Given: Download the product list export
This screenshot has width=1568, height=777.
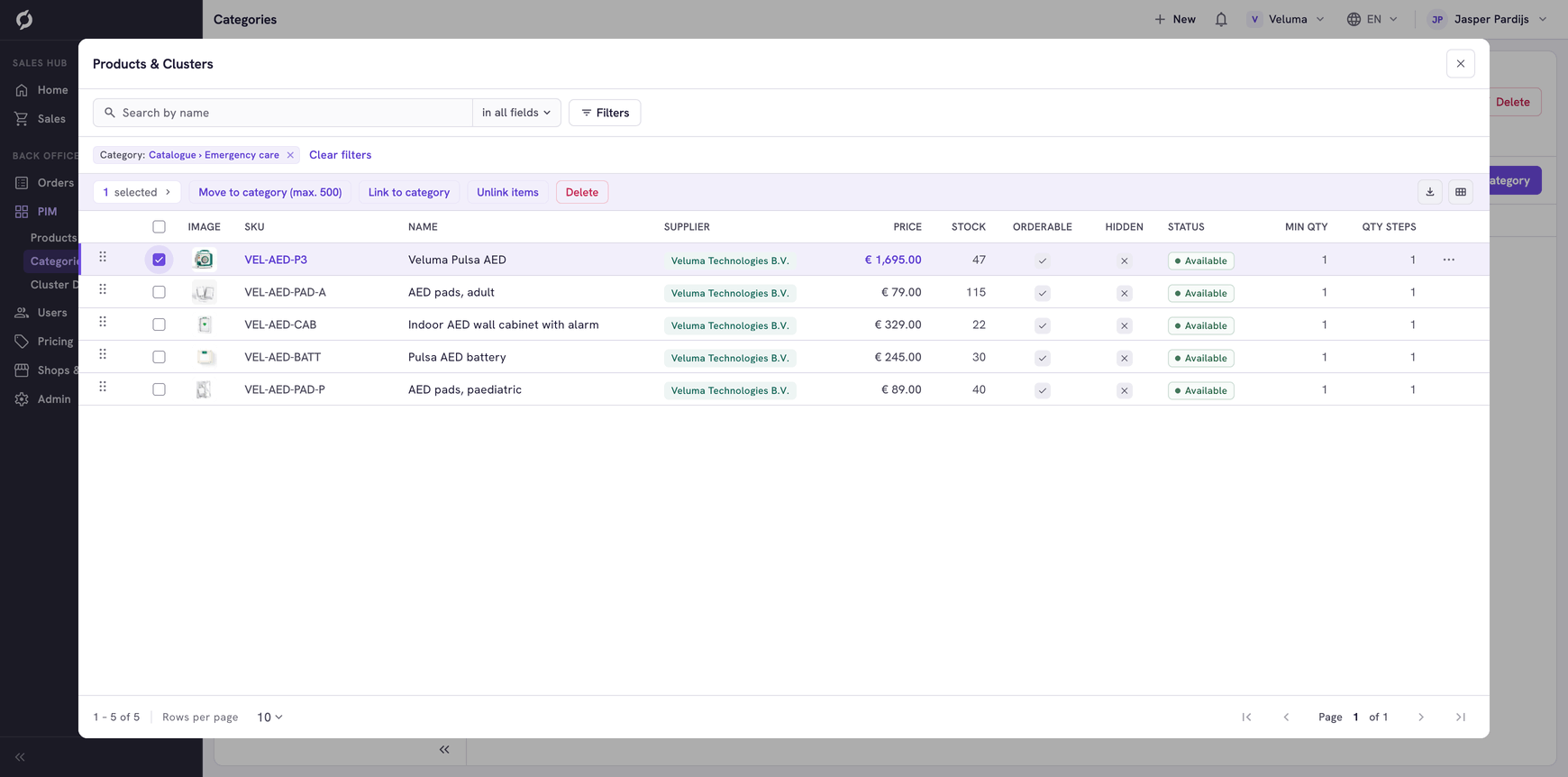Looking at the screenshot, I should [1430, 192].
